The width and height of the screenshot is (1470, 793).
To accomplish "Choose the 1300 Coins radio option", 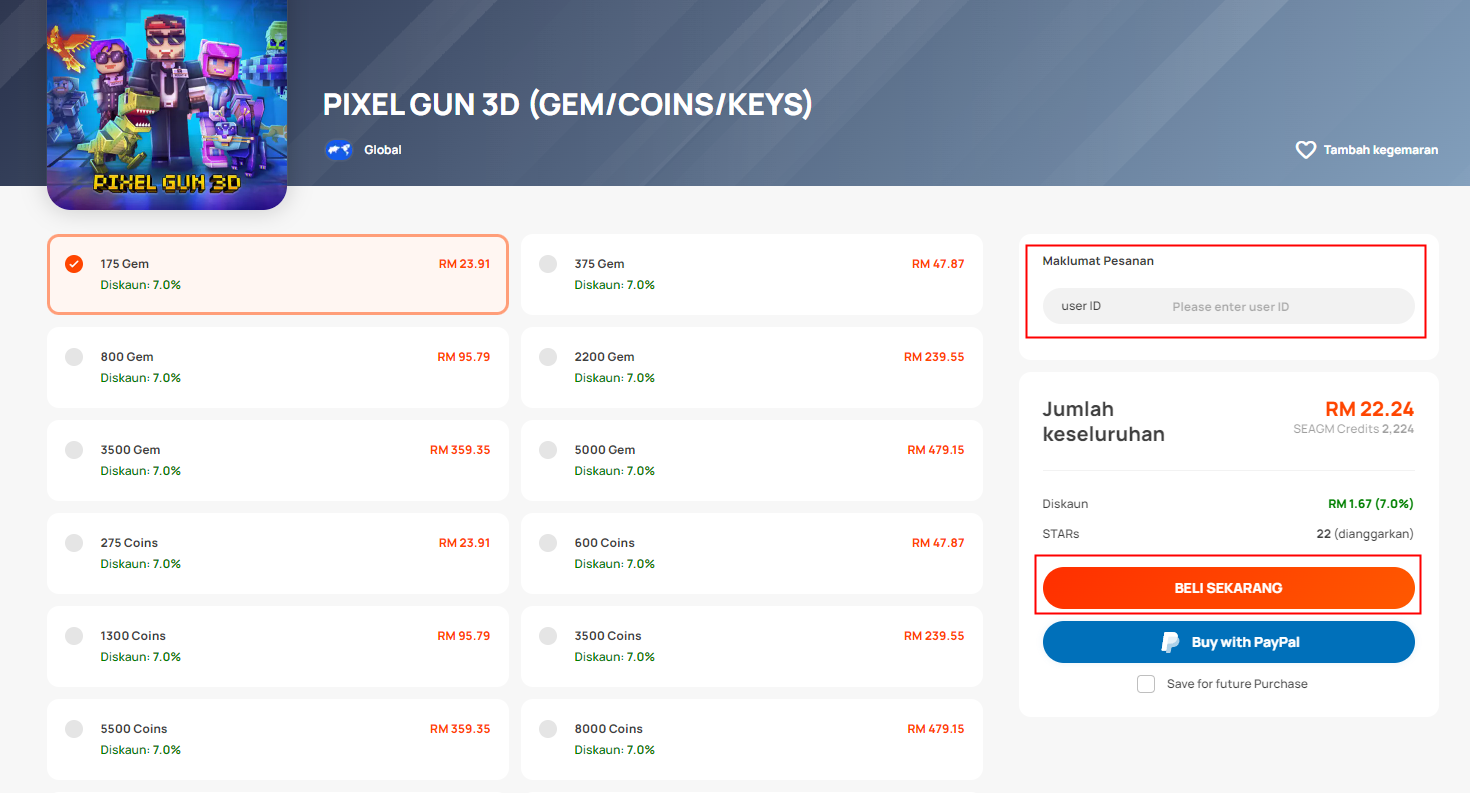I will [74, 636].
